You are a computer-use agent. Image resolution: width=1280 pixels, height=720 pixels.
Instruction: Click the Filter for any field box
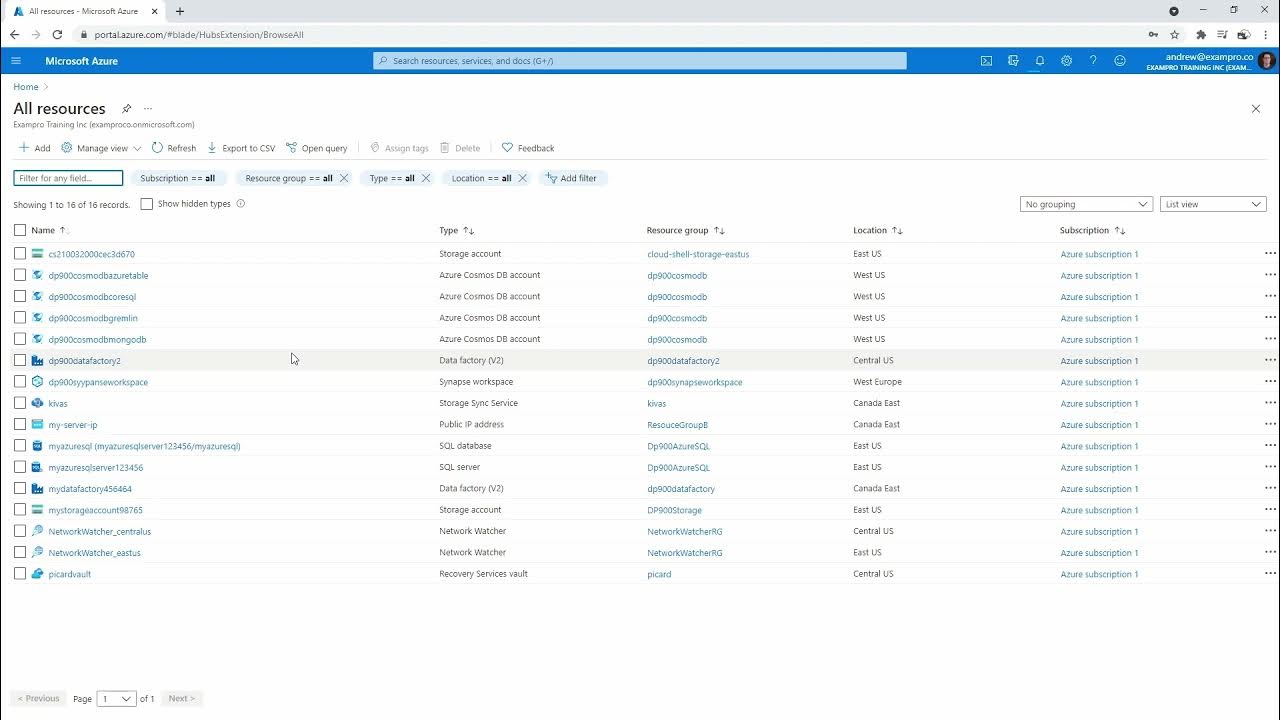click(68, 178)
